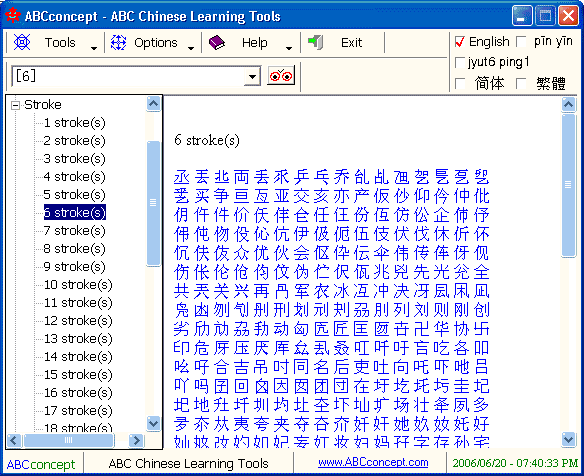Click the Options crosshair icon
Screen dimensions: 584x476
click(118, 42)
